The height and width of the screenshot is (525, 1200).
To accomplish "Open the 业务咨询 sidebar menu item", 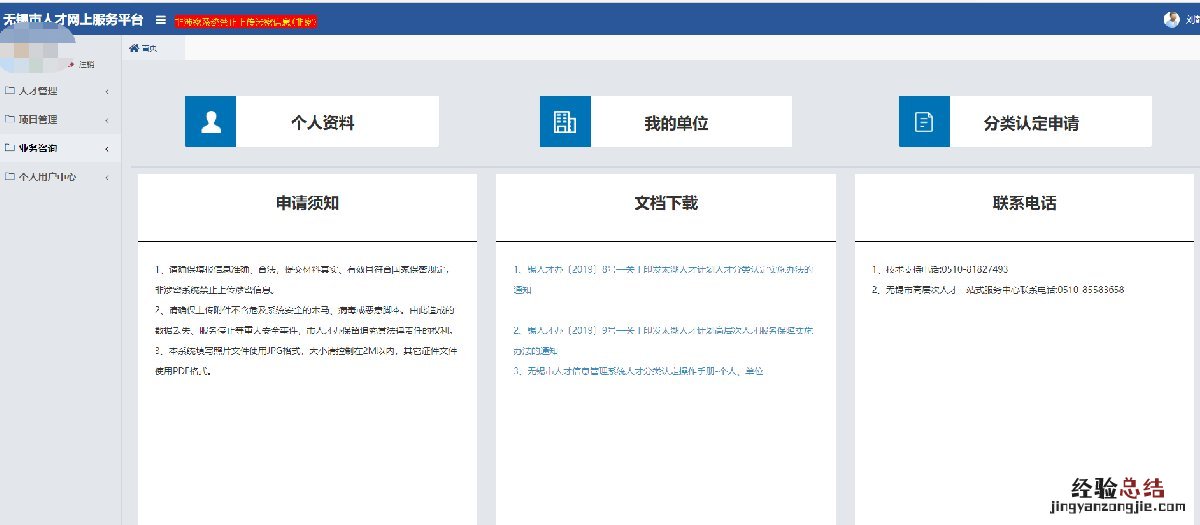I will pos(38,148).
